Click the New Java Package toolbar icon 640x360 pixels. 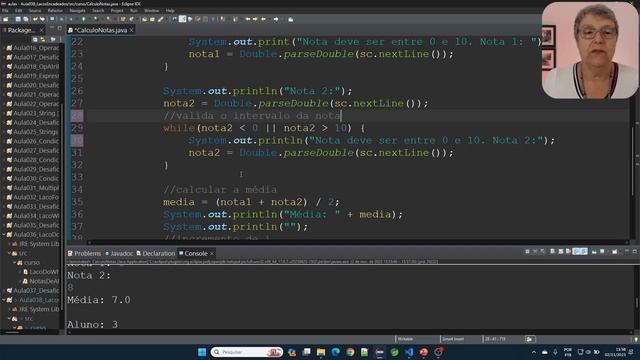click(x=122, y=19)
